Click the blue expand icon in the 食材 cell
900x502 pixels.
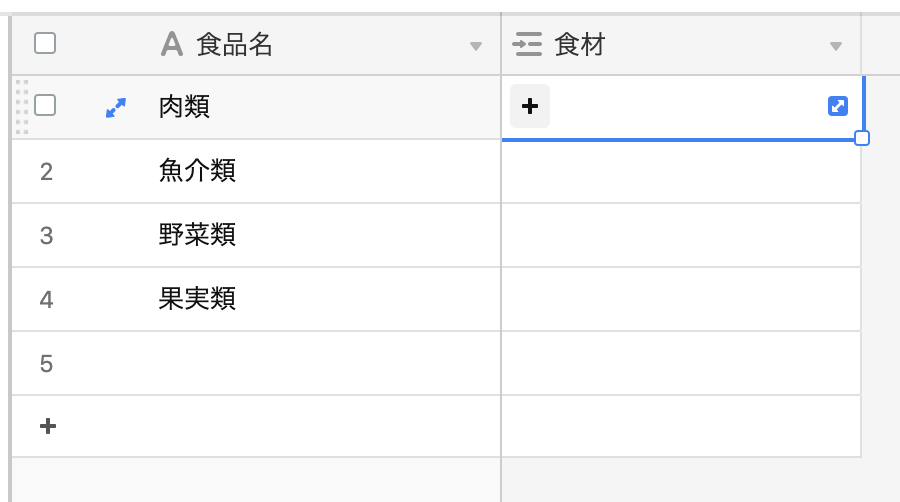coord(838,106)
